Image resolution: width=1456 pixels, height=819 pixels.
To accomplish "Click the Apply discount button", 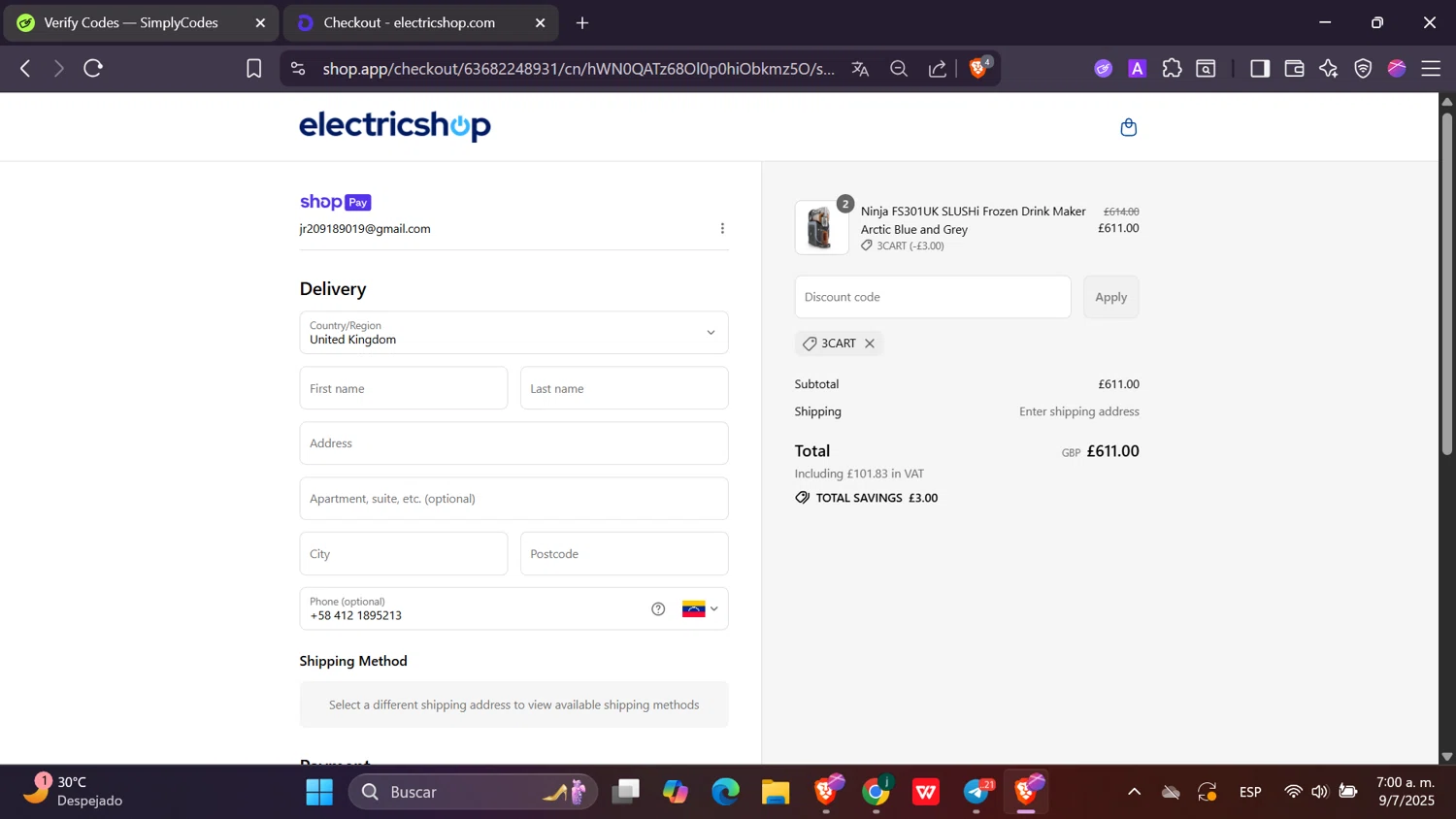I will (1111, 297).
